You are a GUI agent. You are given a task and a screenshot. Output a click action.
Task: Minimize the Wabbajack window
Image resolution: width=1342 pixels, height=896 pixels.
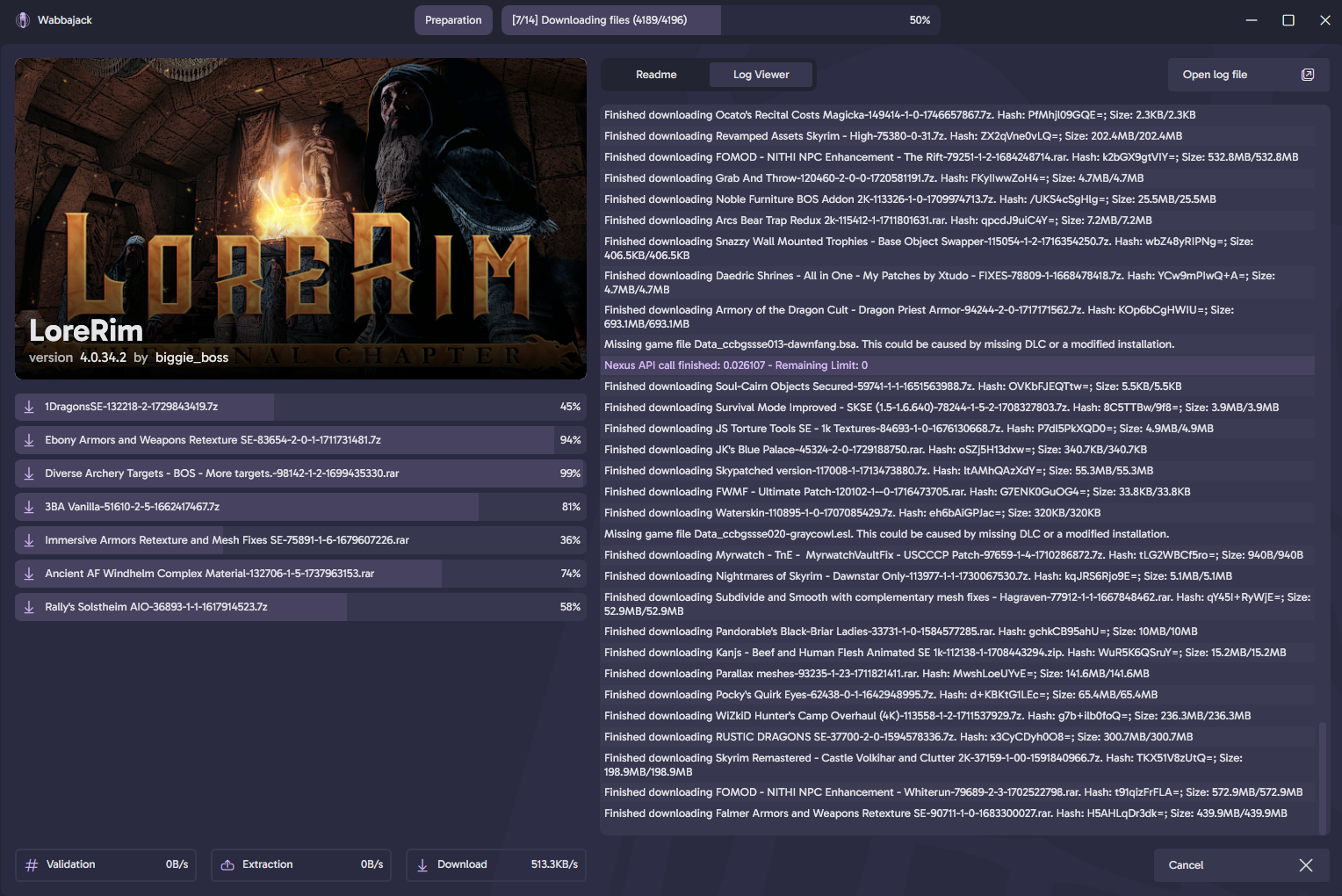[x=1252, y=20]
